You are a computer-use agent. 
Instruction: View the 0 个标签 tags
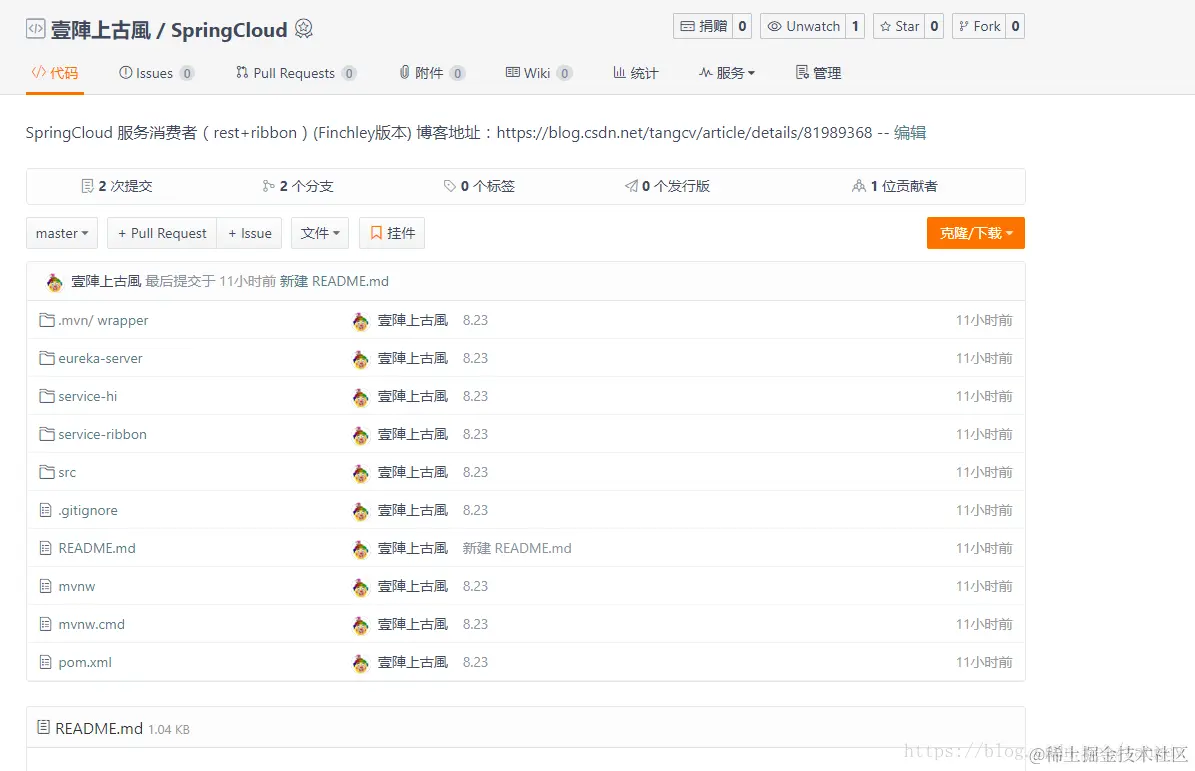click(479, 186)
